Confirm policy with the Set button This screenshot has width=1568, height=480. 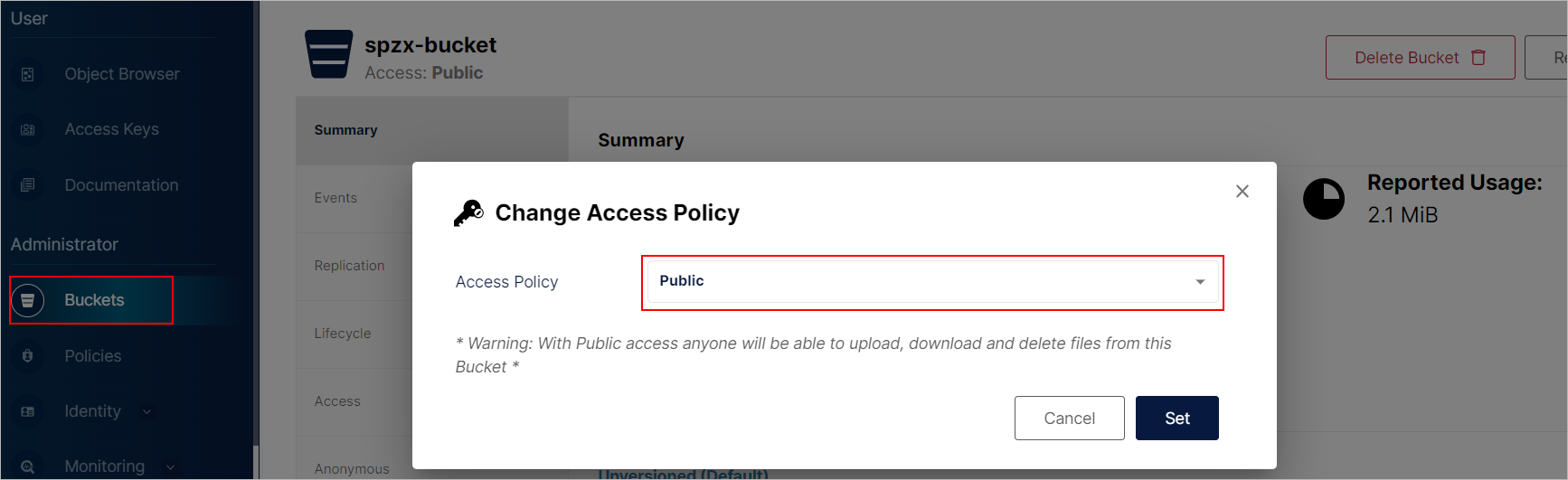[x=1177, y=419]
